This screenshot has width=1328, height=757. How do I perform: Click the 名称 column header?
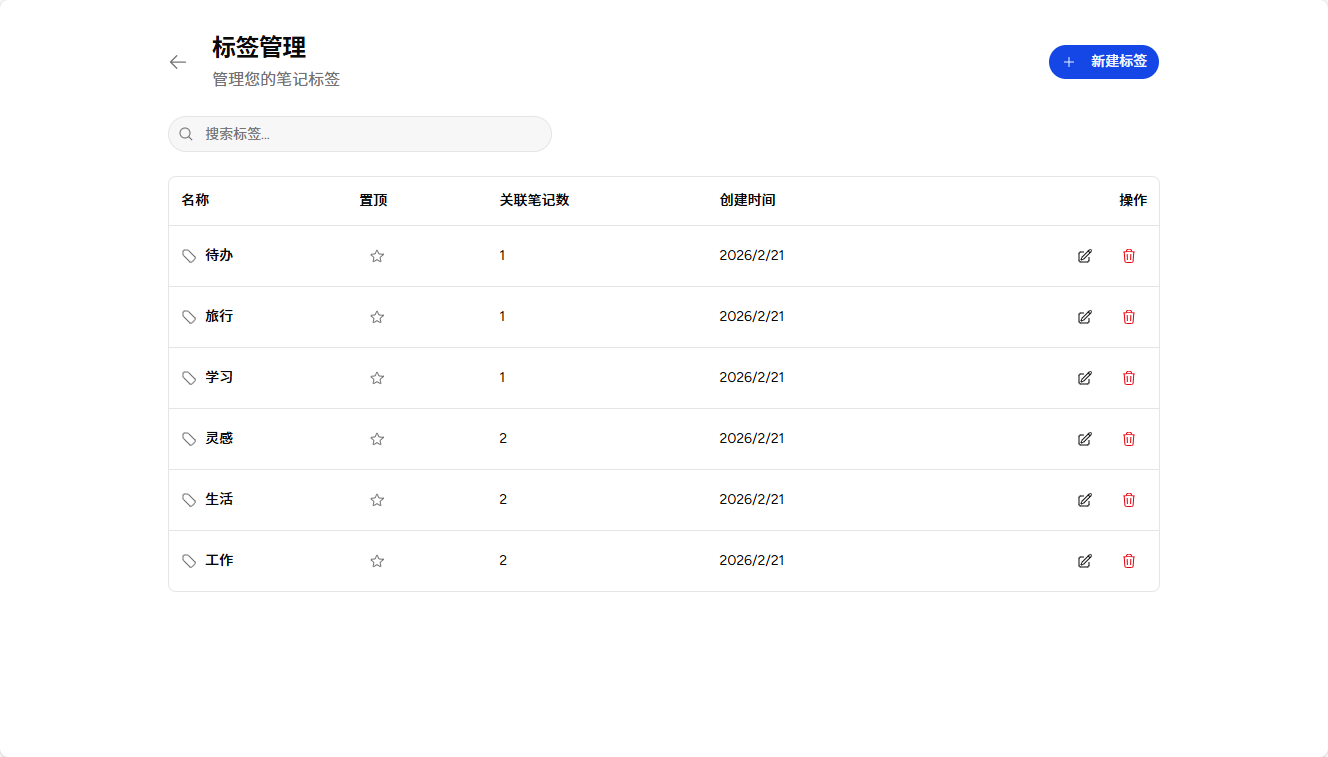pos(195,200)
